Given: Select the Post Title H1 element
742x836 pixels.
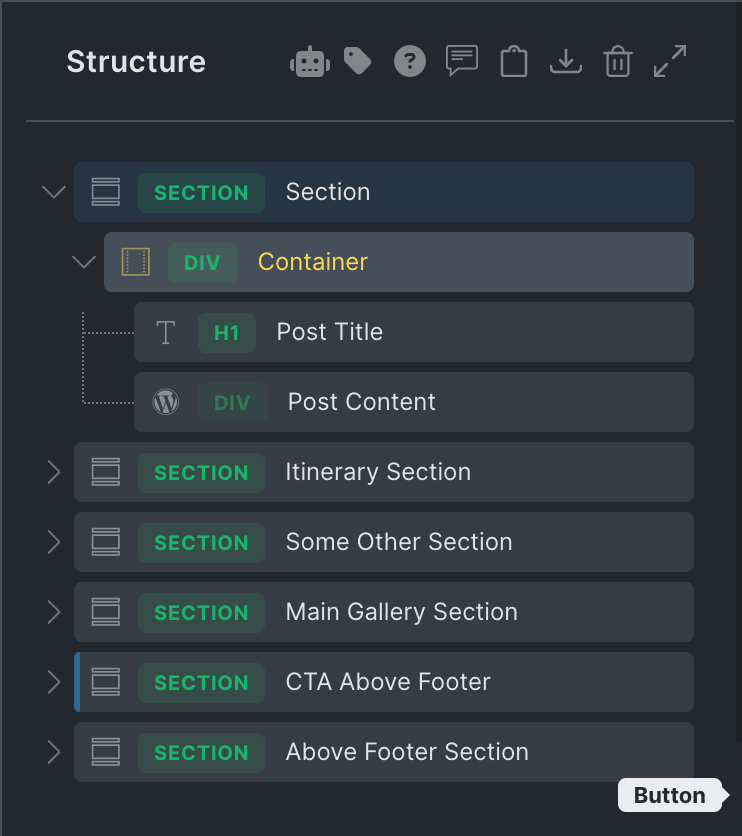Looking at the screenshot, I should pyautogui.click(x=329, y=332).
